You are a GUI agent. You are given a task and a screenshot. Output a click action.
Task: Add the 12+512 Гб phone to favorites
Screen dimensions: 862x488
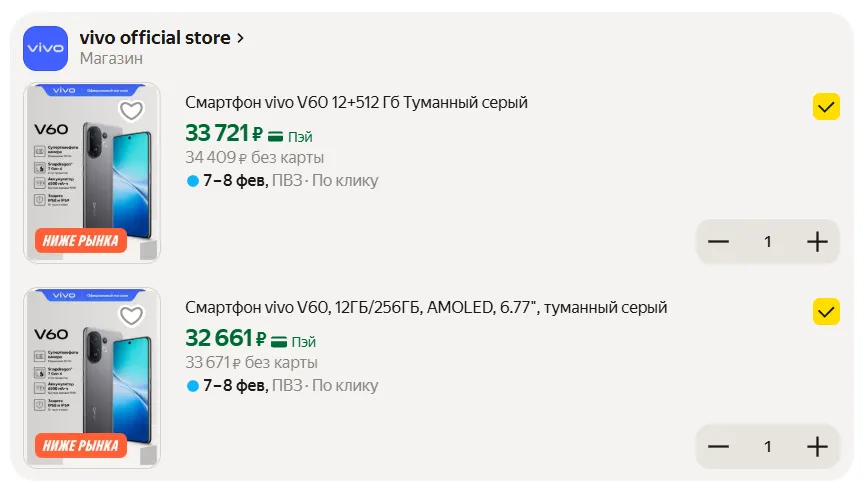131,110
